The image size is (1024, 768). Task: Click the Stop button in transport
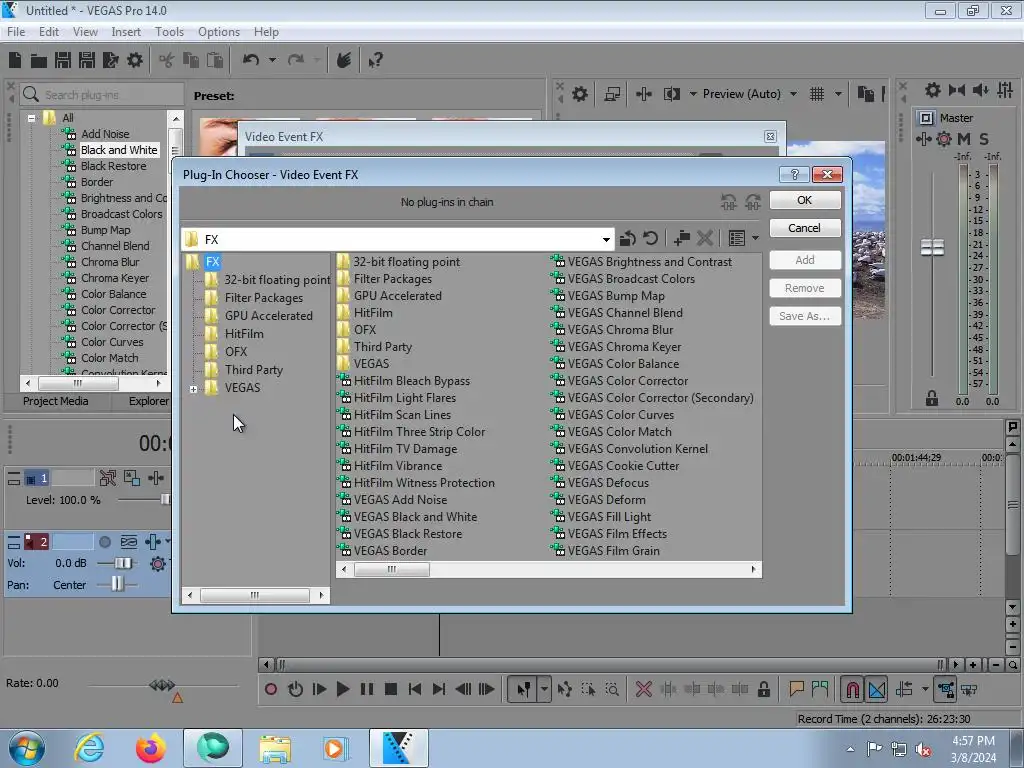pyautogui.click(x=391, y=689)
